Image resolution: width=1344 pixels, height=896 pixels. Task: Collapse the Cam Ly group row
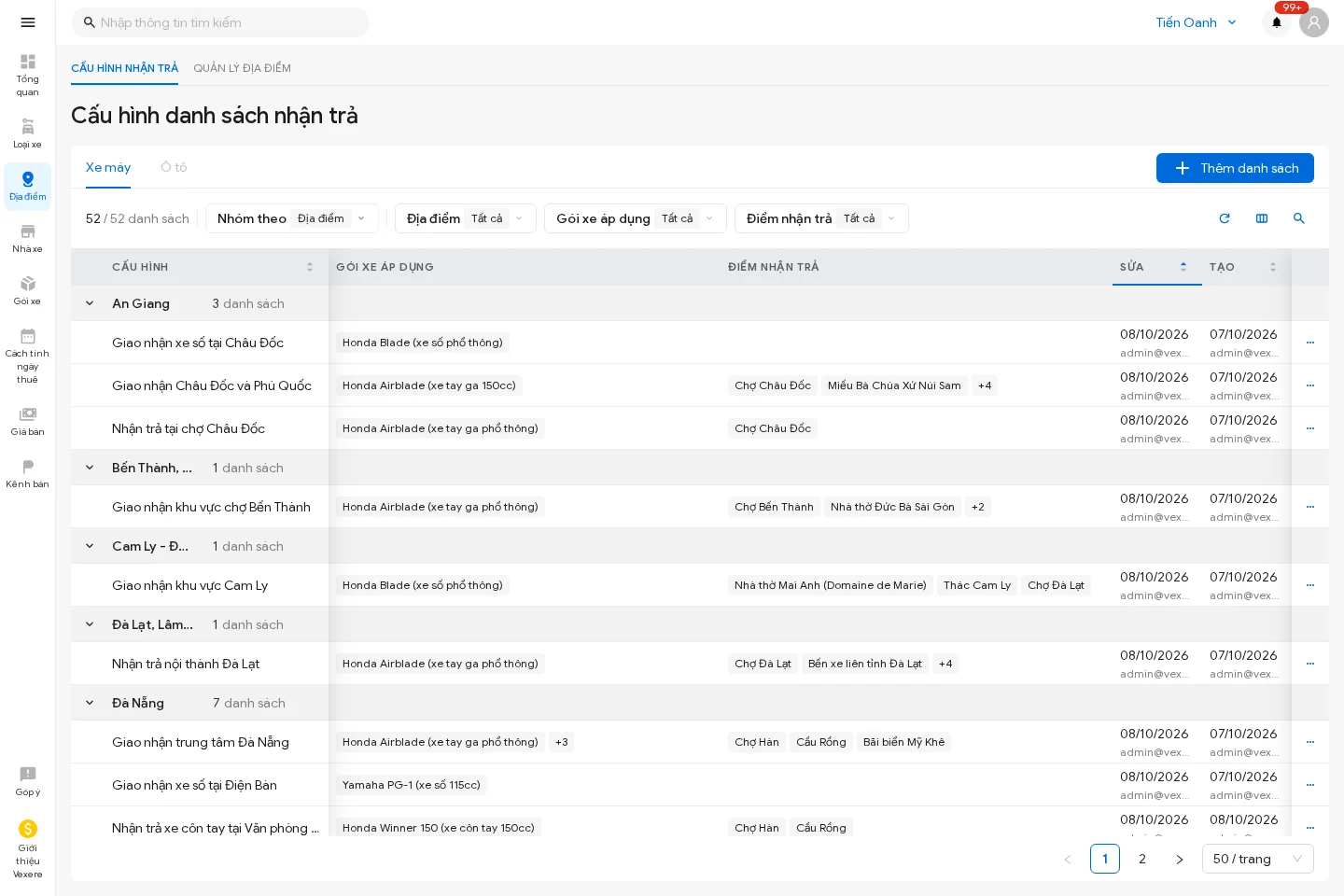tap(90, 546)
